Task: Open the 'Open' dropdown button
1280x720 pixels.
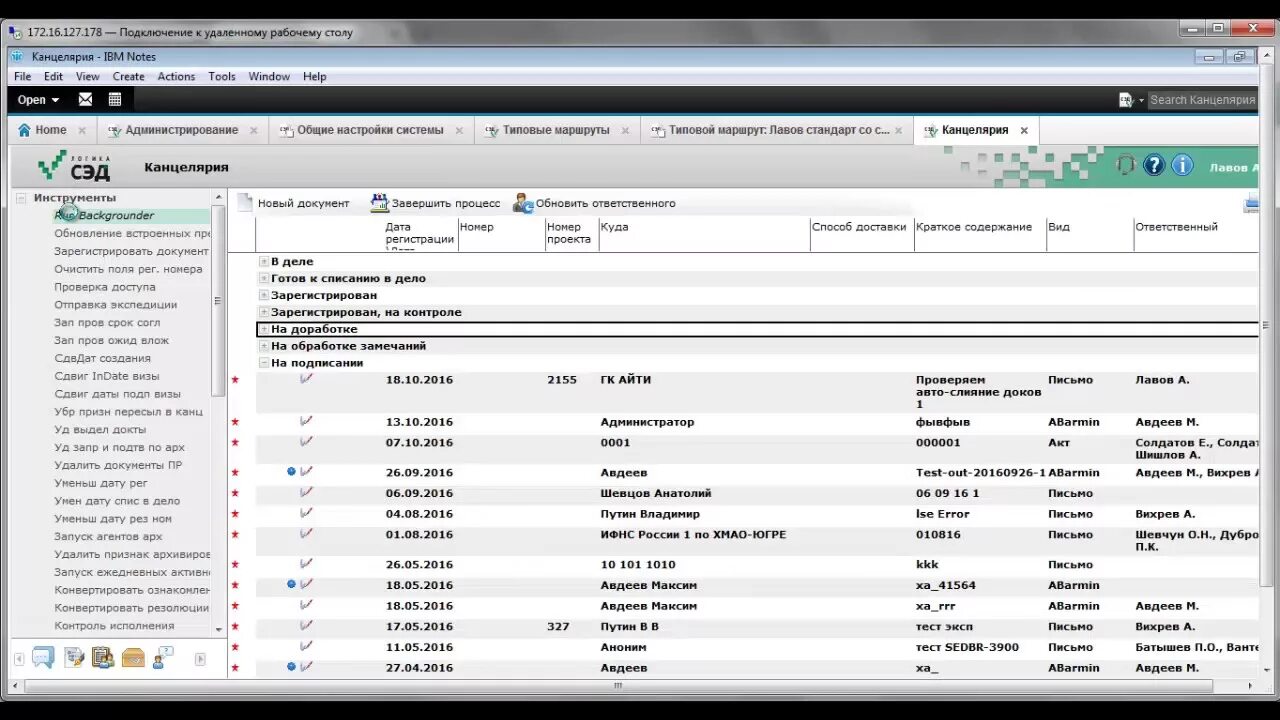Action: pyautogui.click(x=38, y=100)
